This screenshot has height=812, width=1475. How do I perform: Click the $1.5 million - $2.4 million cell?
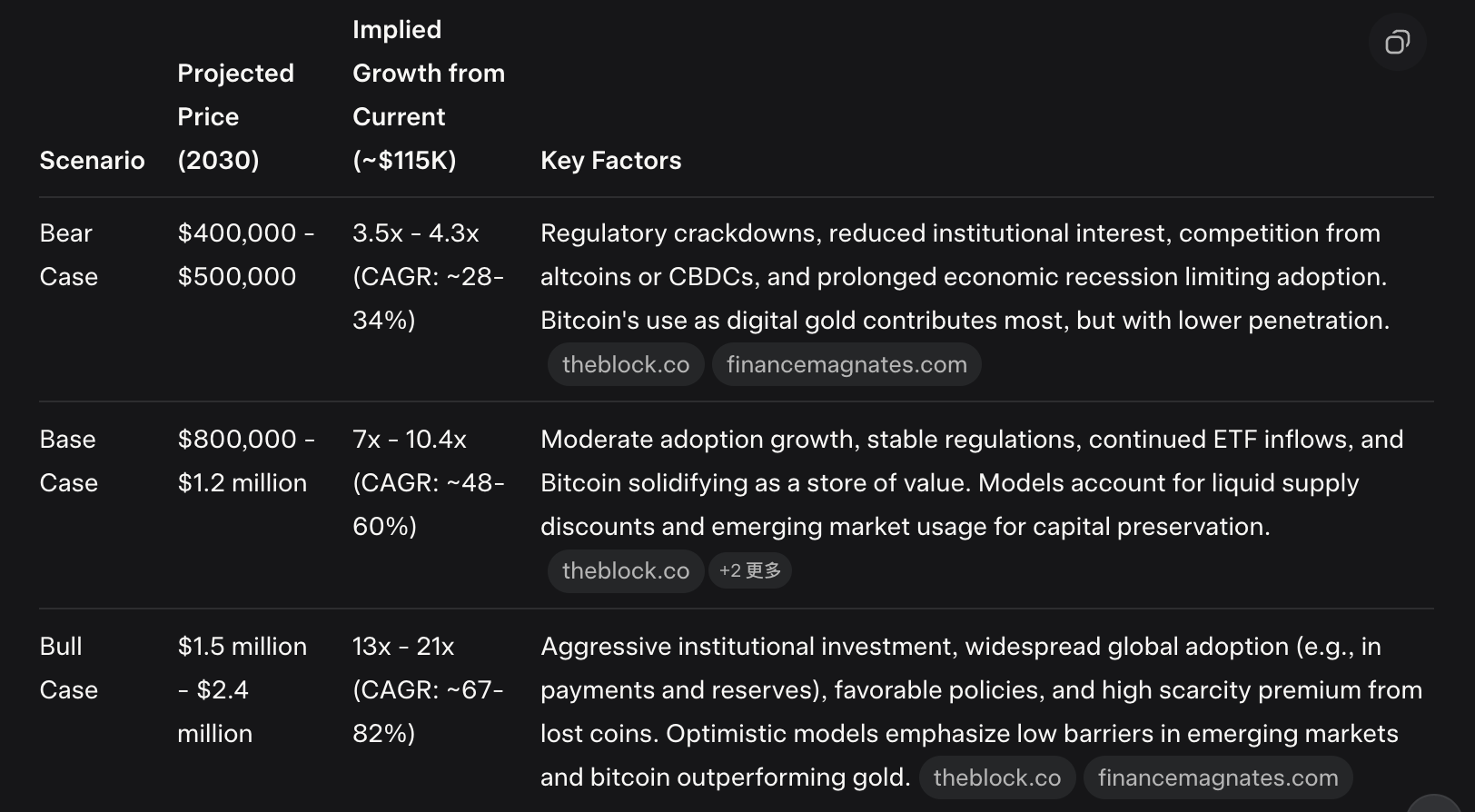click(x=243, y=689)
